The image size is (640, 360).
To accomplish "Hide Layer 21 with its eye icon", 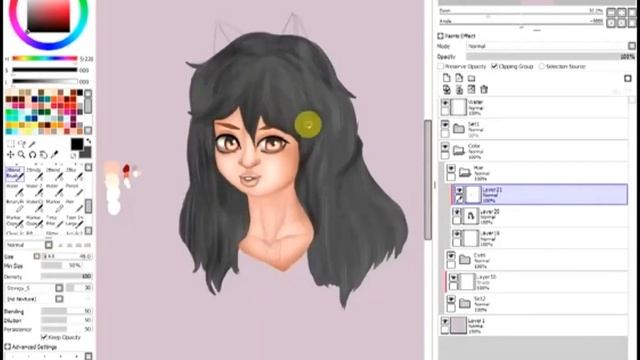I will point(459,191).
